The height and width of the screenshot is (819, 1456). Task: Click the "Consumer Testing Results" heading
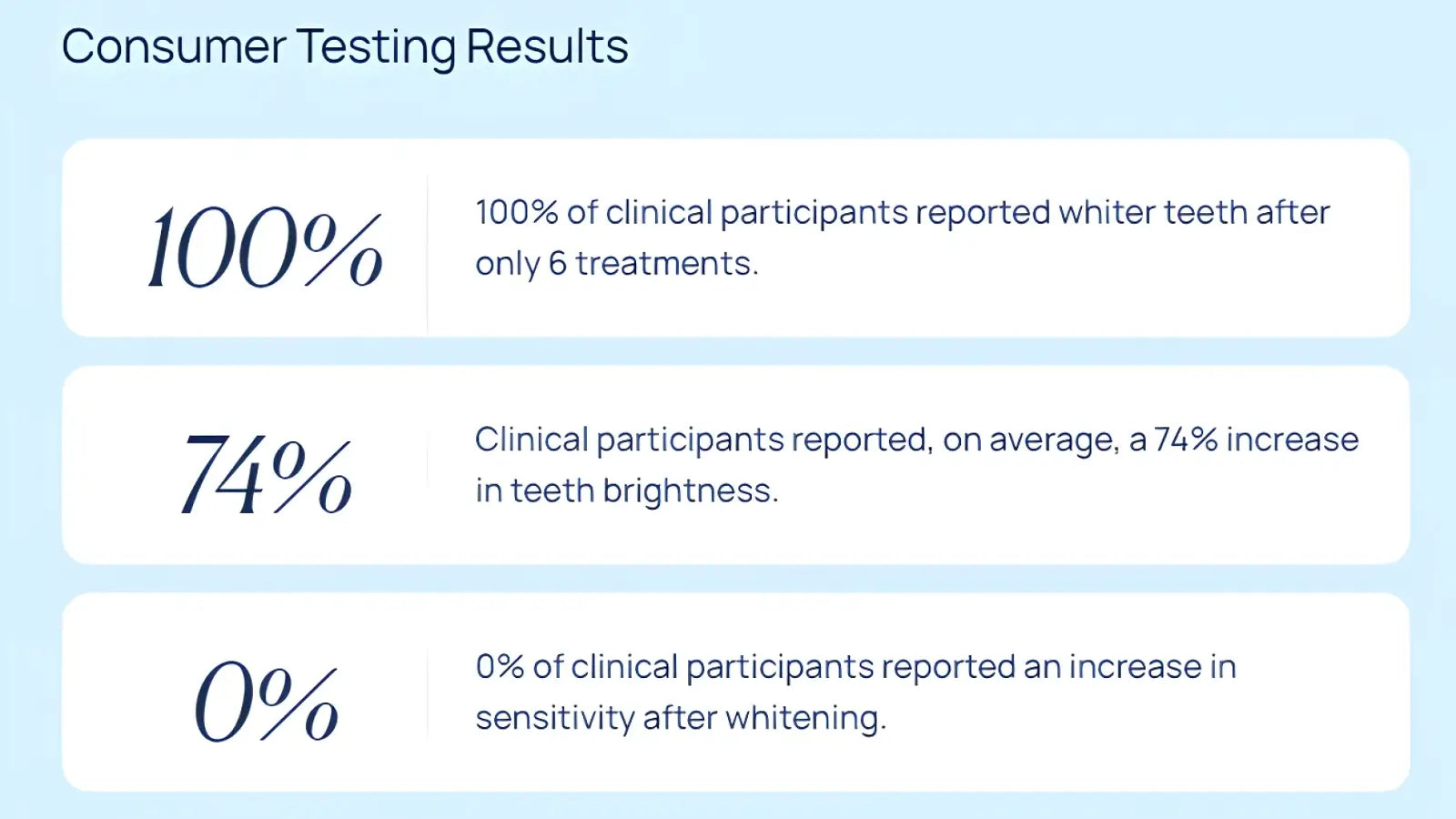[x=344, y=46]
